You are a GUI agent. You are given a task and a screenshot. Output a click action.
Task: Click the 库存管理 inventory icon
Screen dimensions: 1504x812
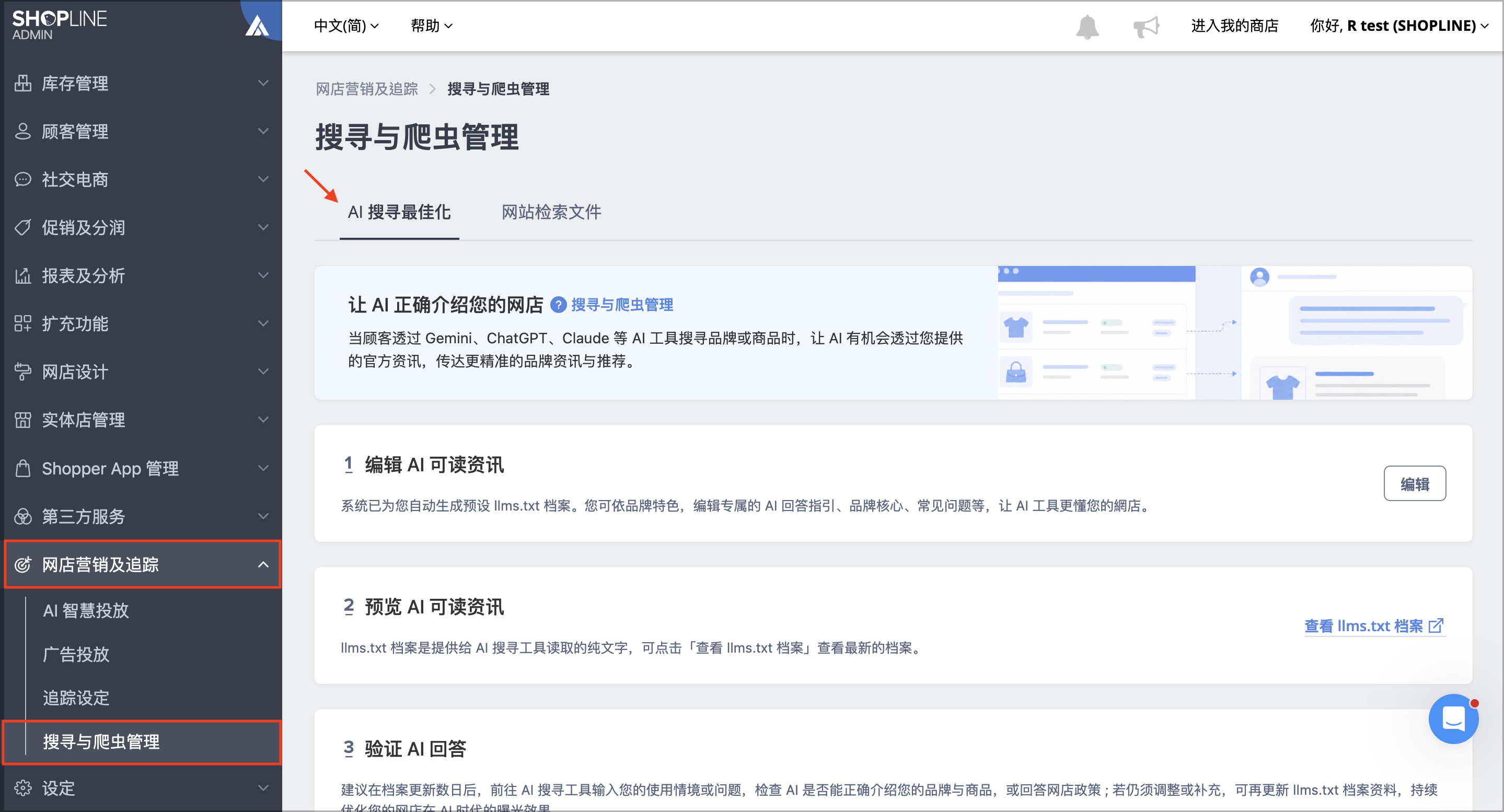pos(23,83)
